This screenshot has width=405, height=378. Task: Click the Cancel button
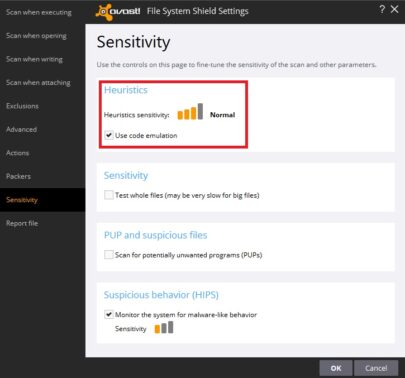pyautogui.click(x=376, y=368)
